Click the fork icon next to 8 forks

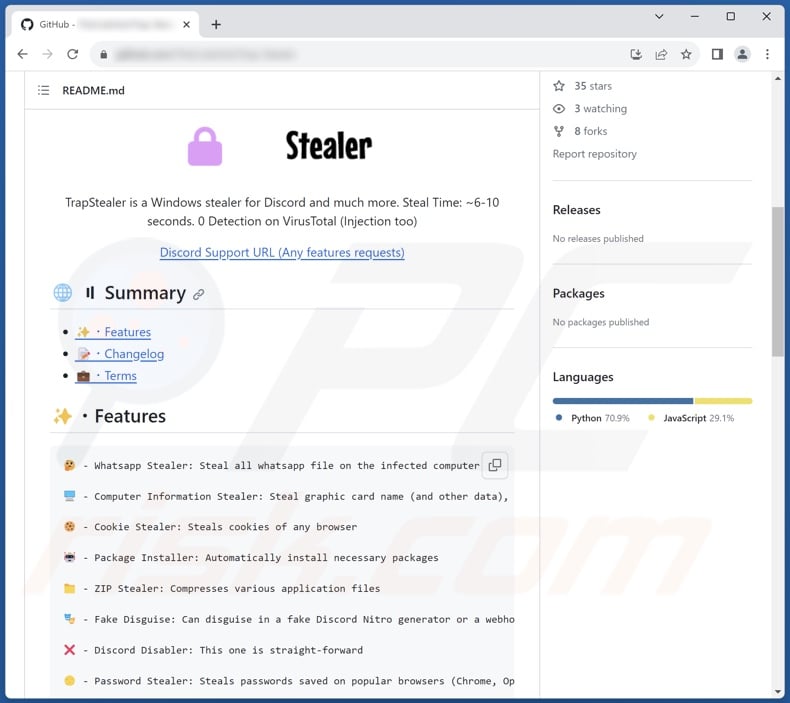(x=559, y=132)
